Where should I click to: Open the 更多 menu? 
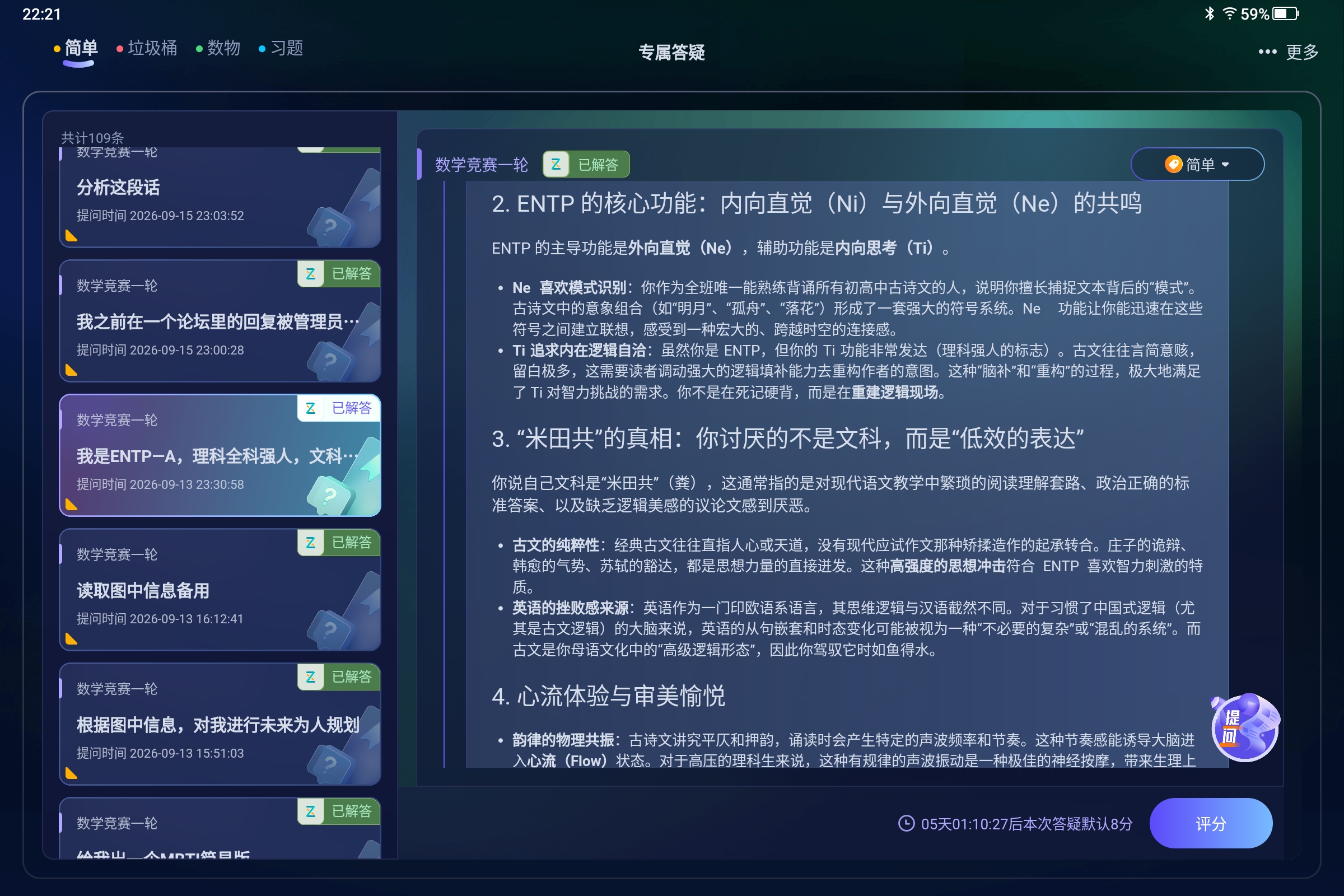pyautogui.click(x=1288, y=52)
